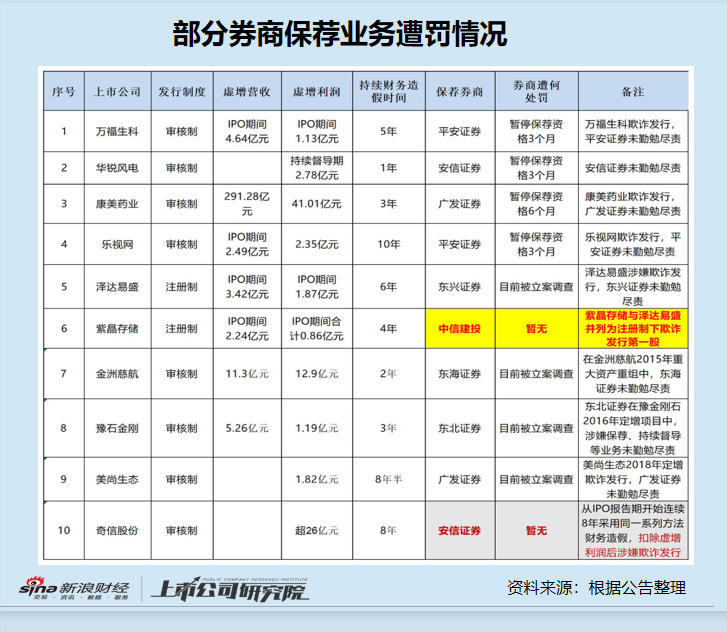Click the gray 暂无 cell in row 10
The width and height of the screenshot is (727, 632).
pos(536,530)
